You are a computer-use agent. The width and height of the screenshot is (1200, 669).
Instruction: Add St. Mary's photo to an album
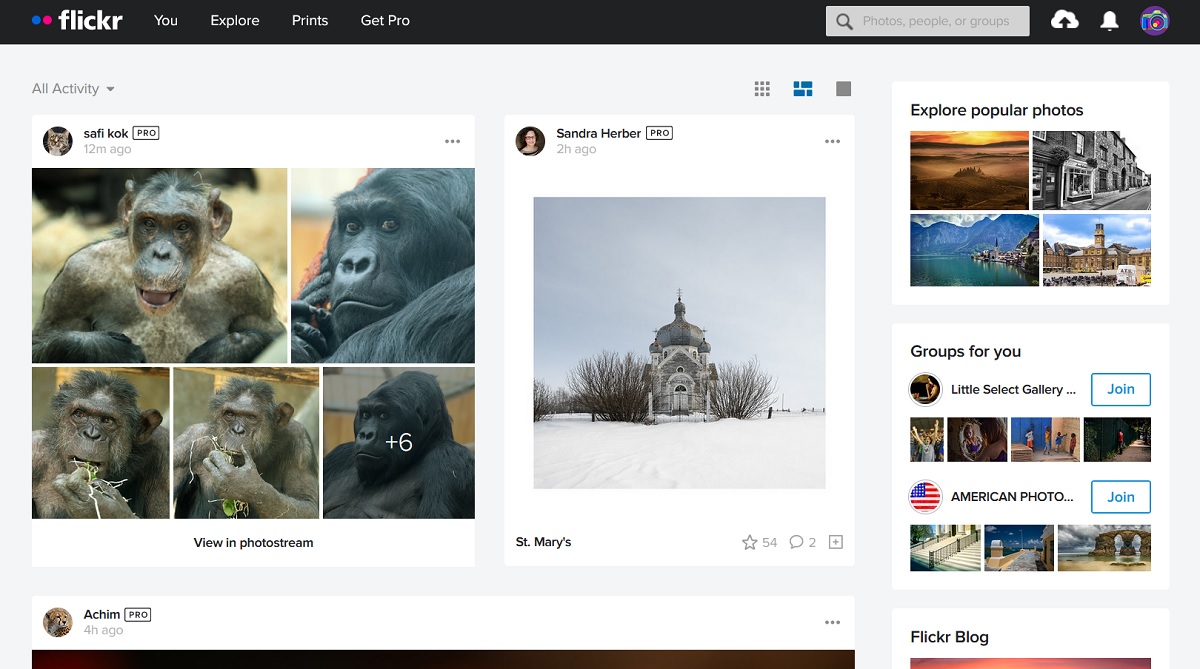[x=835, y=541]
